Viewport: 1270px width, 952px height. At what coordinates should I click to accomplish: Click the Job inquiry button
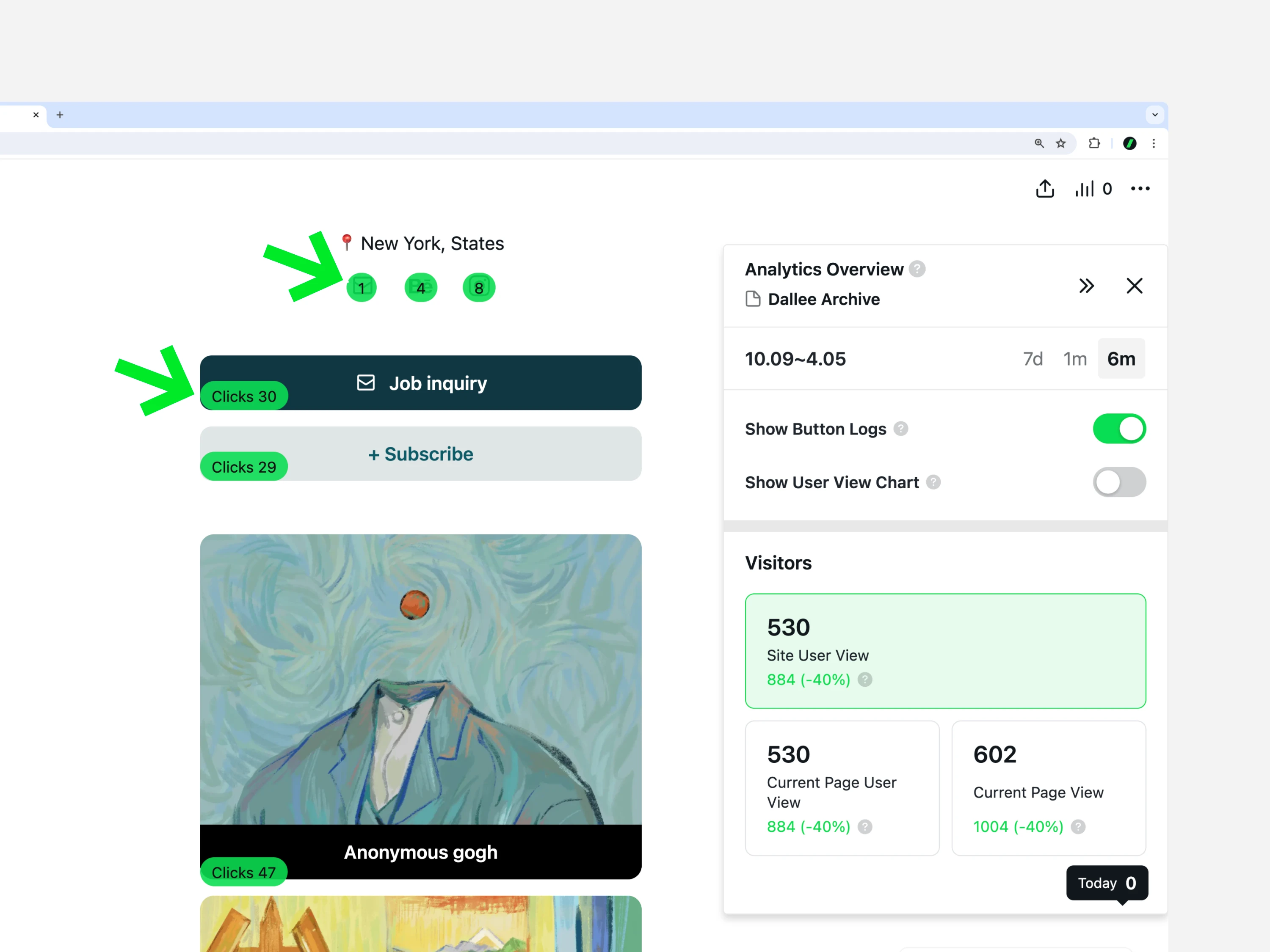[x=420, y=383]
